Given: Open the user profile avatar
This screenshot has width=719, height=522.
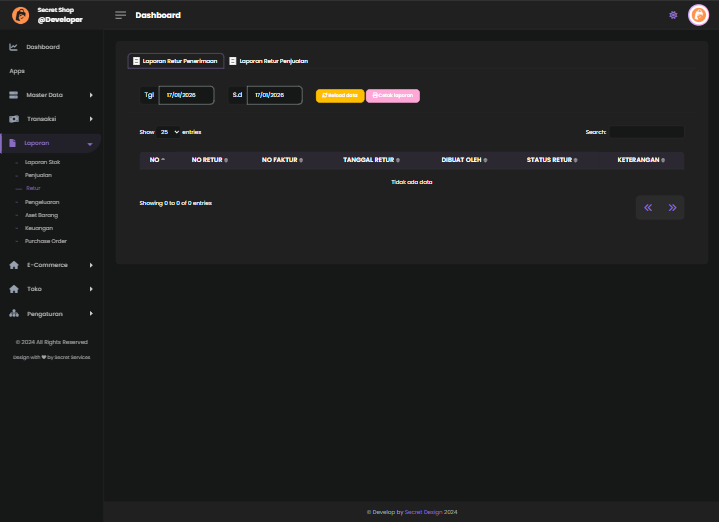Looking at the screenshot, I should coord(698,15).
